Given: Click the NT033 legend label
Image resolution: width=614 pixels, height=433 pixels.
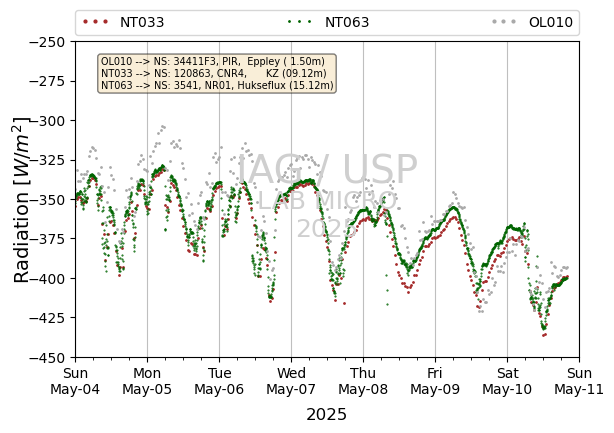Looking at the screenshot, I should click(142, 22).
